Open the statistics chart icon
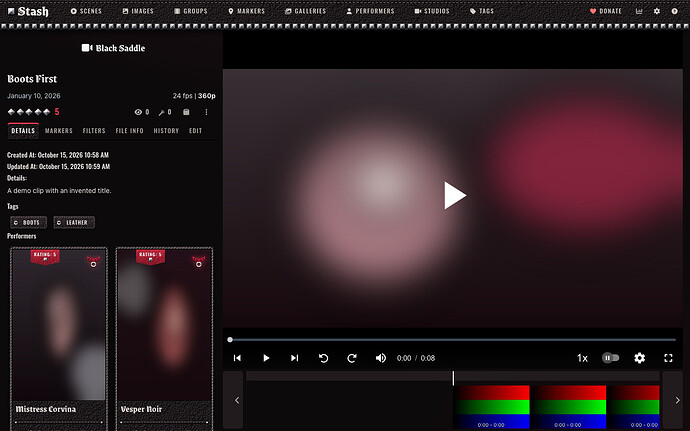Viewport: 690px width, 431px height. tap(639, 11)
